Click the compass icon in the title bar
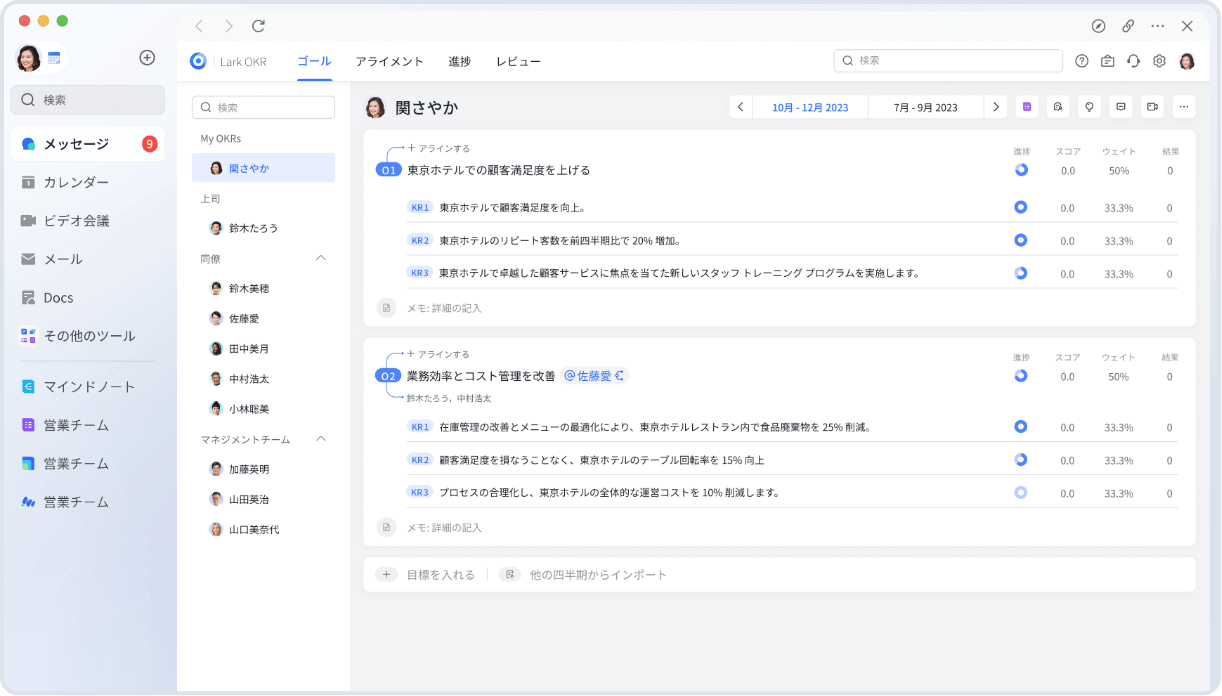 (x=1098, y=26)
